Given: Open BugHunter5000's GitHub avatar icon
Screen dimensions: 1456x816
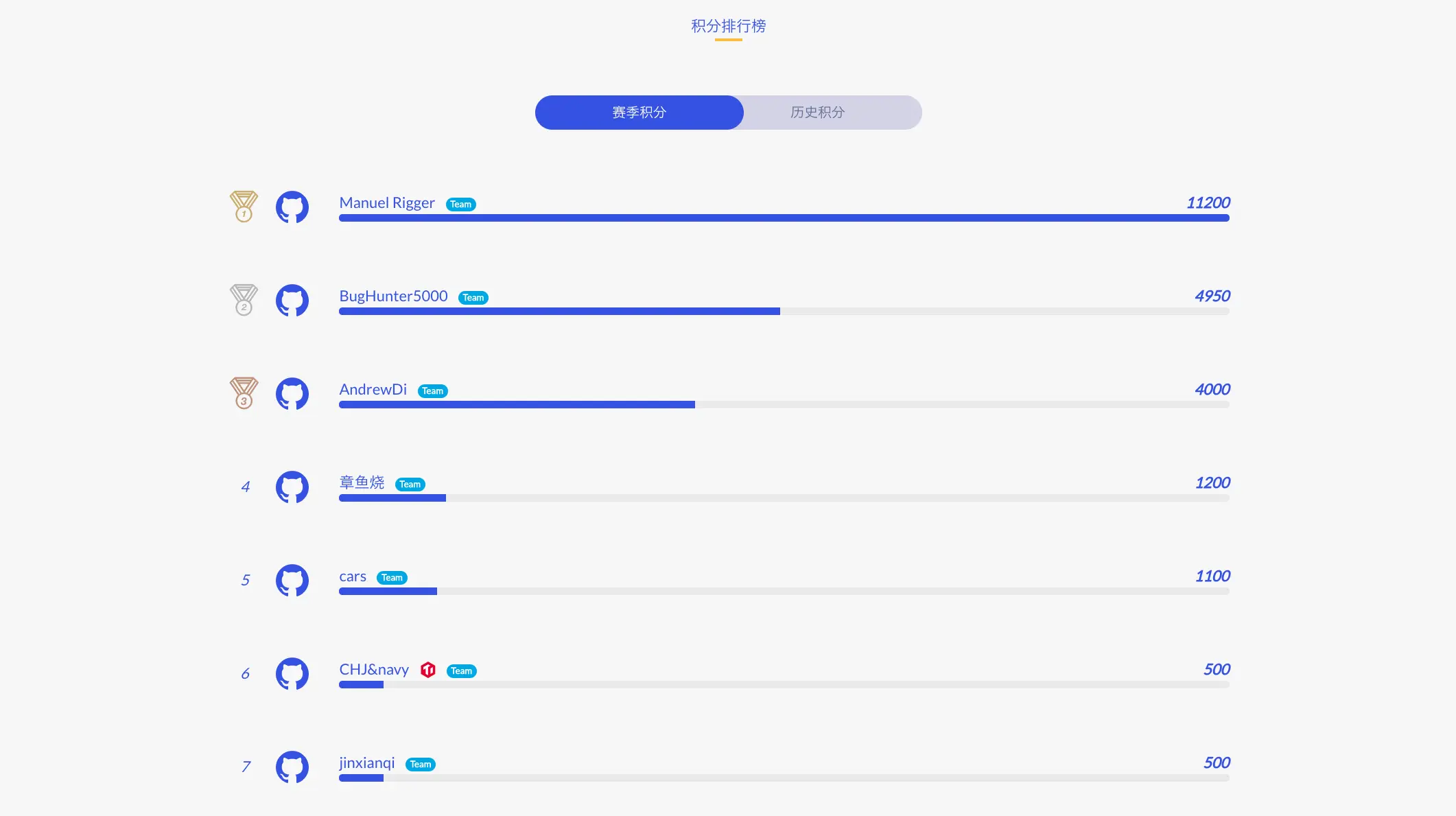Looking at the screenshot, I should [x=292, y=301].
